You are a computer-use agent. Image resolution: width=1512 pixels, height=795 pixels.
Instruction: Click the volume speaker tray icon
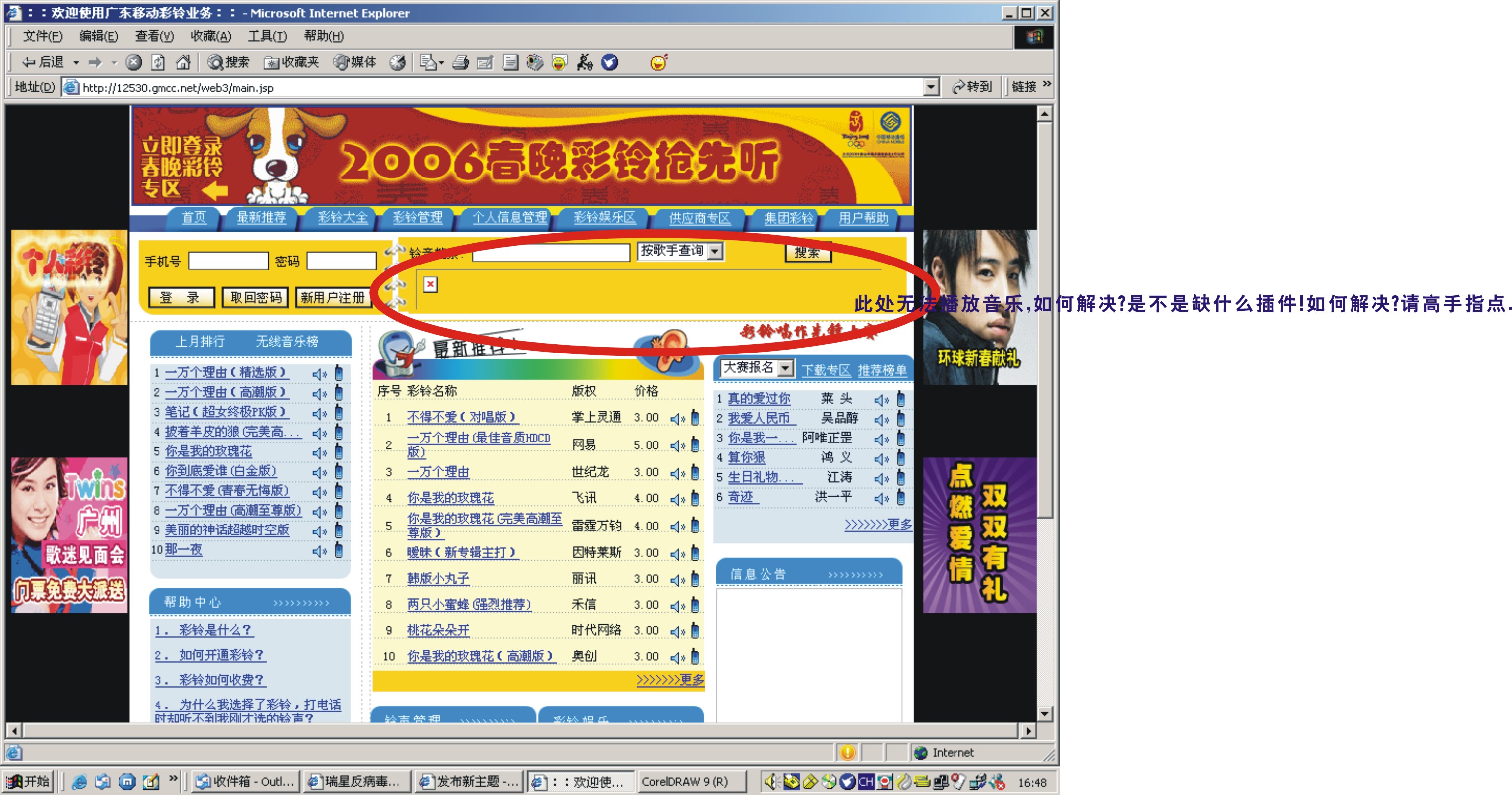pyautogui.click(x=770, y=782)
